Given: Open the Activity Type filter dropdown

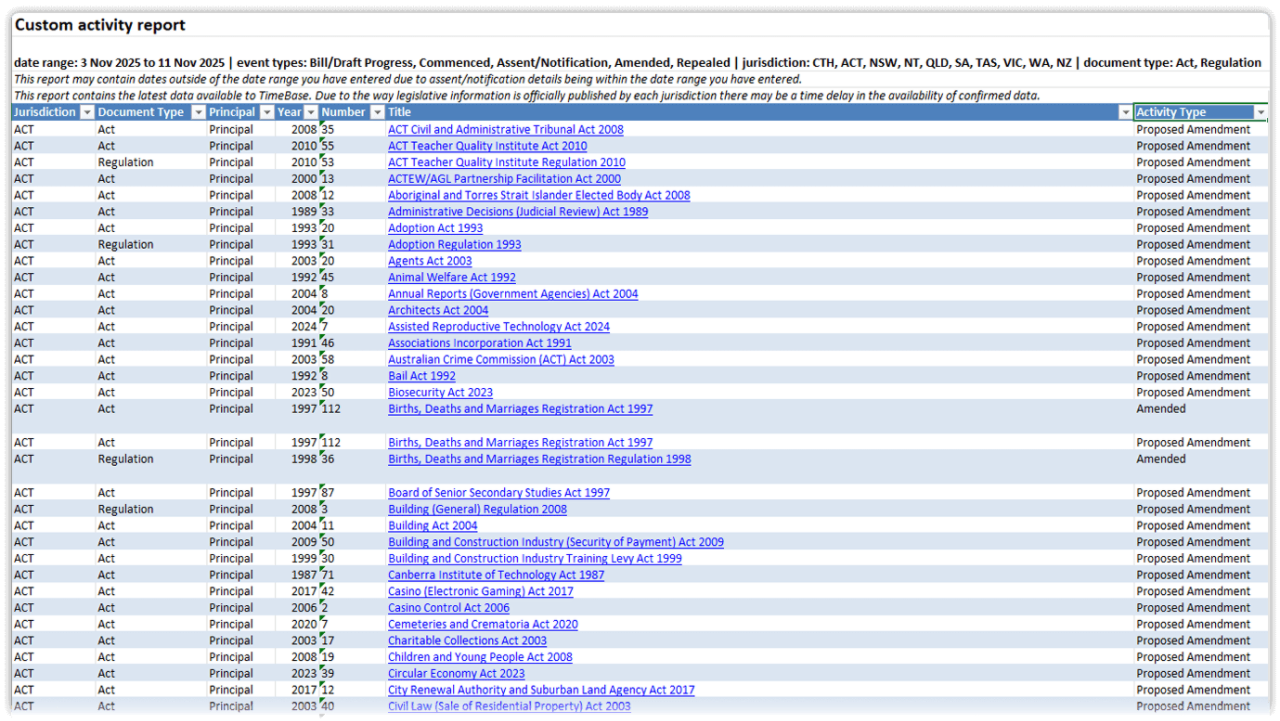Looking at the screenshot, I should pos(1261,112).
